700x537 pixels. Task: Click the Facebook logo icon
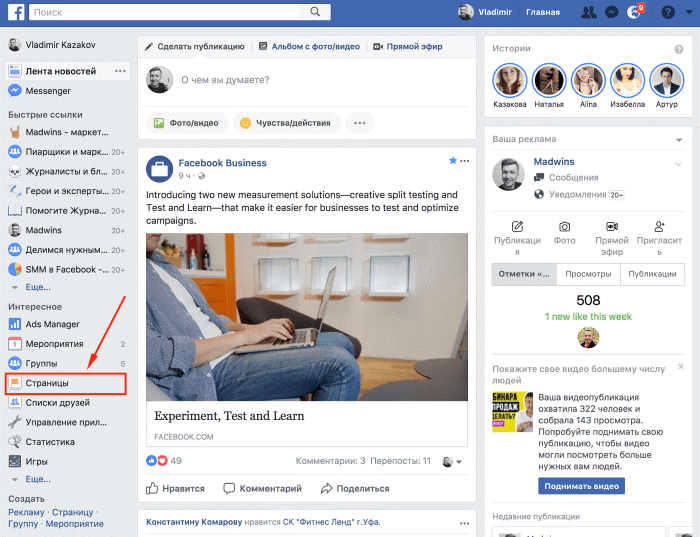pos(16,12)
